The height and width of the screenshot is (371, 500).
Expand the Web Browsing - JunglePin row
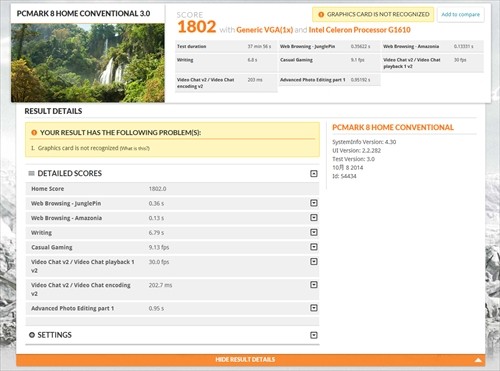pyautogui.click(x=314, y=203)
